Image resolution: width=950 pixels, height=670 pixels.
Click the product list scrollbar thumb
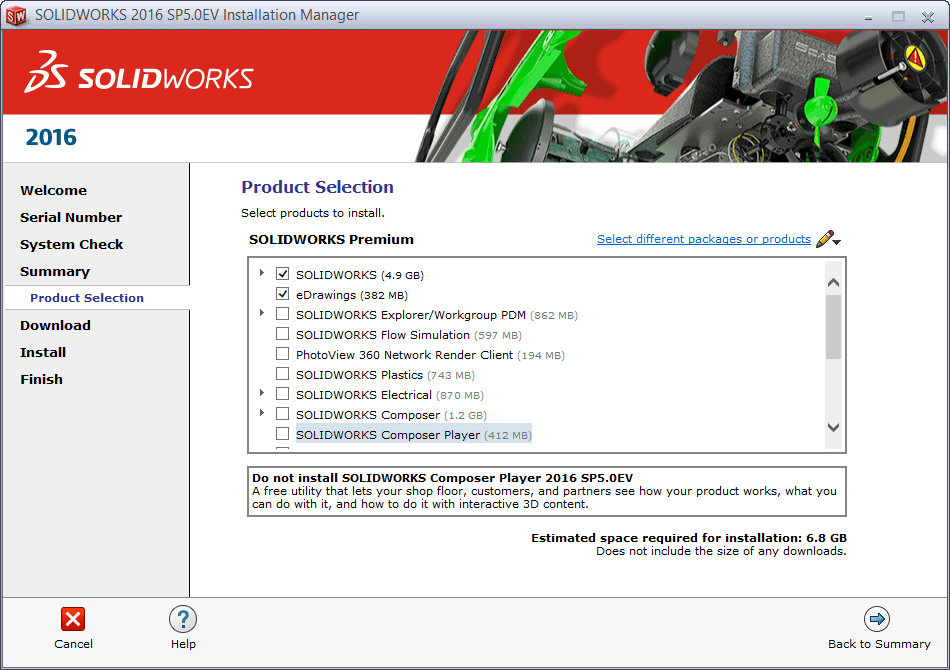point(833,327)
